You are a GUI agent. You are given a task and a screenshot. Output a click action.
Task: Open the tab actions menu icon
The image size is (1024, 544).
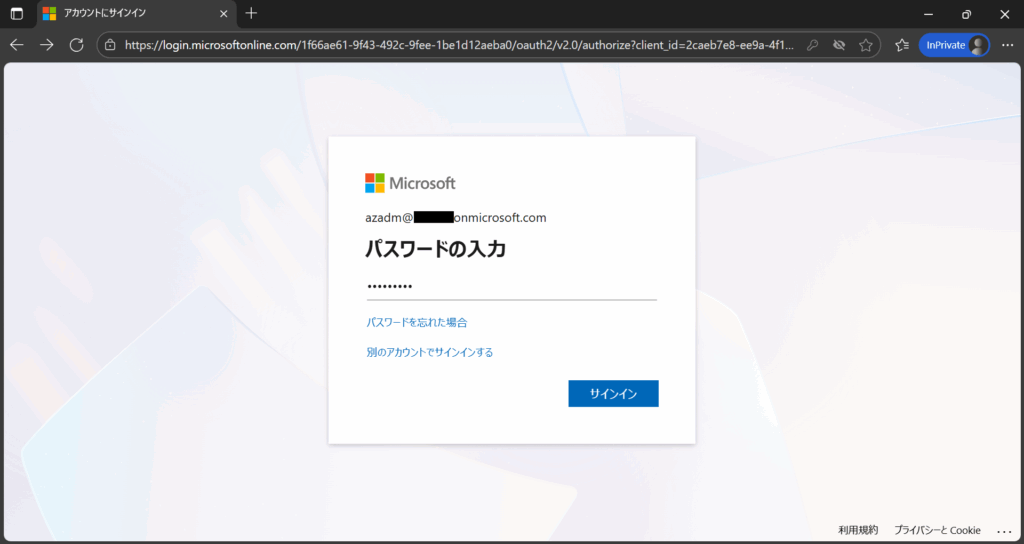pos(16,14)
